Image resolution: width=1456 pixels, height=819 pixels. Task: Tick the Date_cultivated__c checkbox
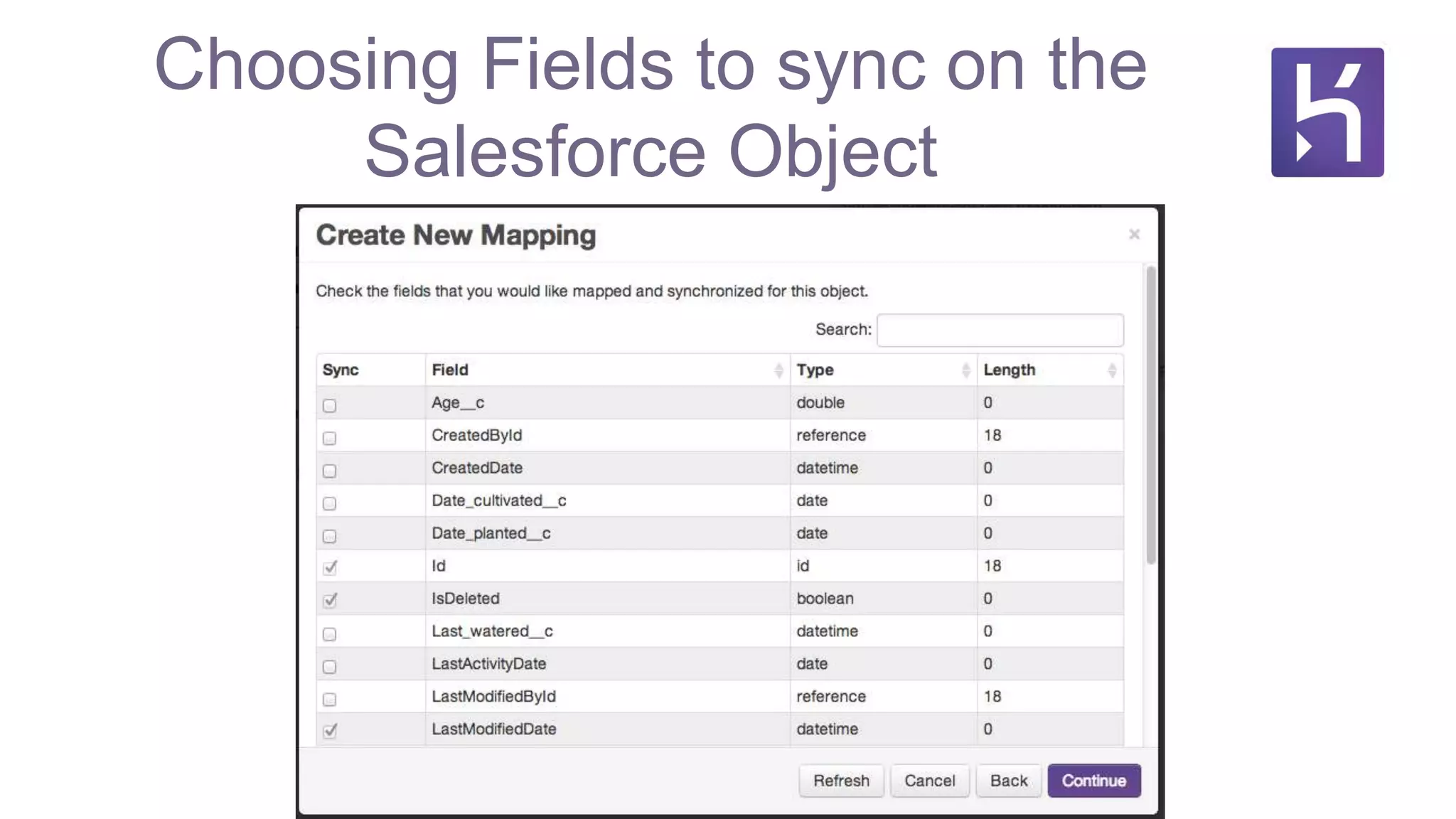coord(329,503)
